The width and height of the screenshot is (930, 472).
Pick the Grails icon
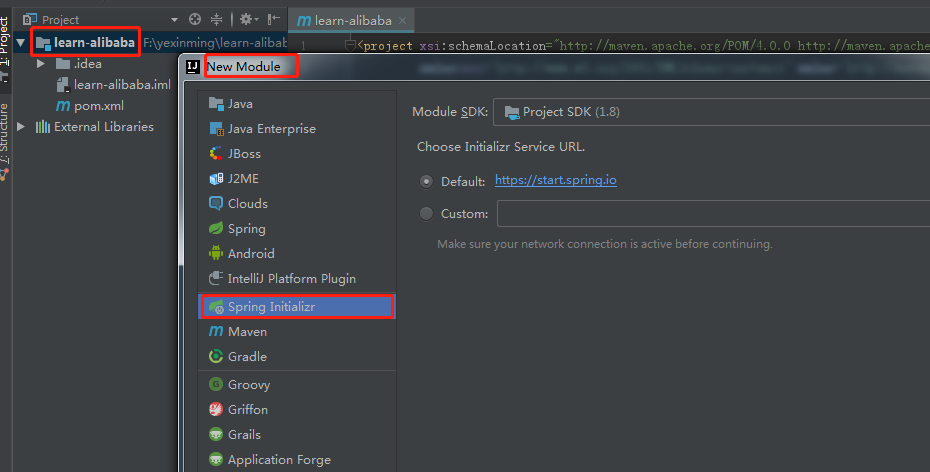(216, 434)
